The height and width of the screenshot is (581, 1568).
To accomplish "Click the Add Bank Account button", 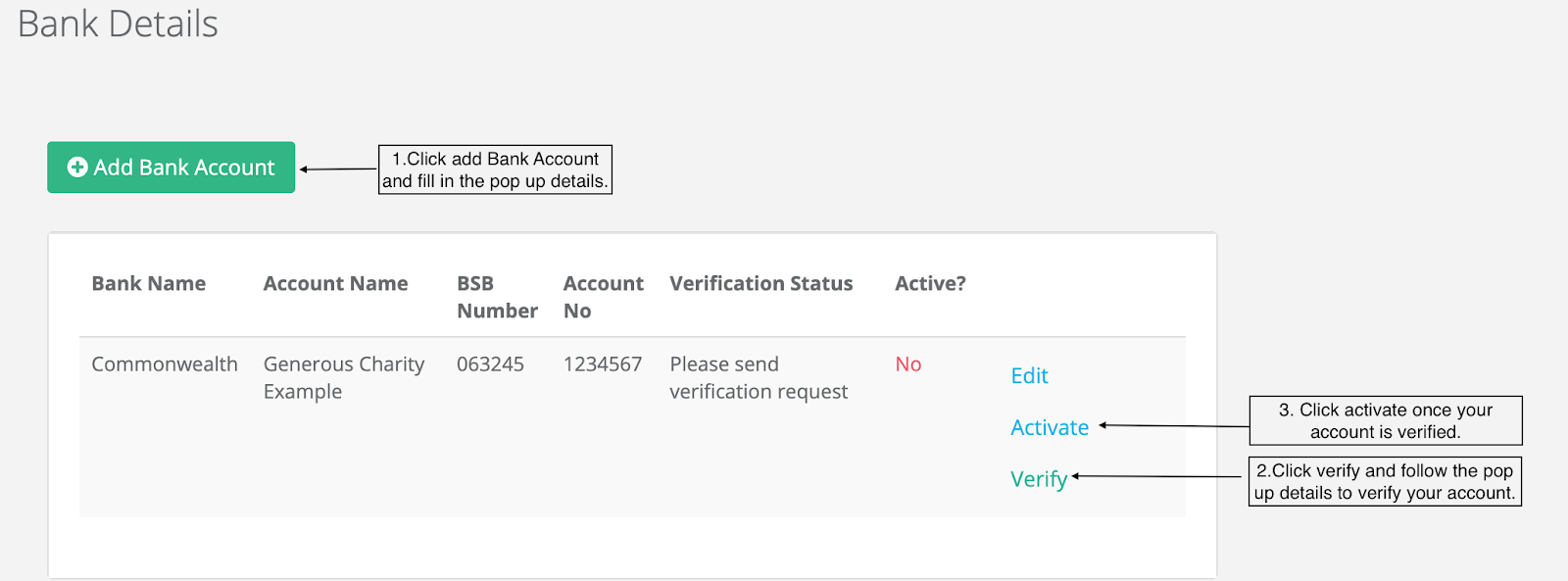I will (171, 168).
